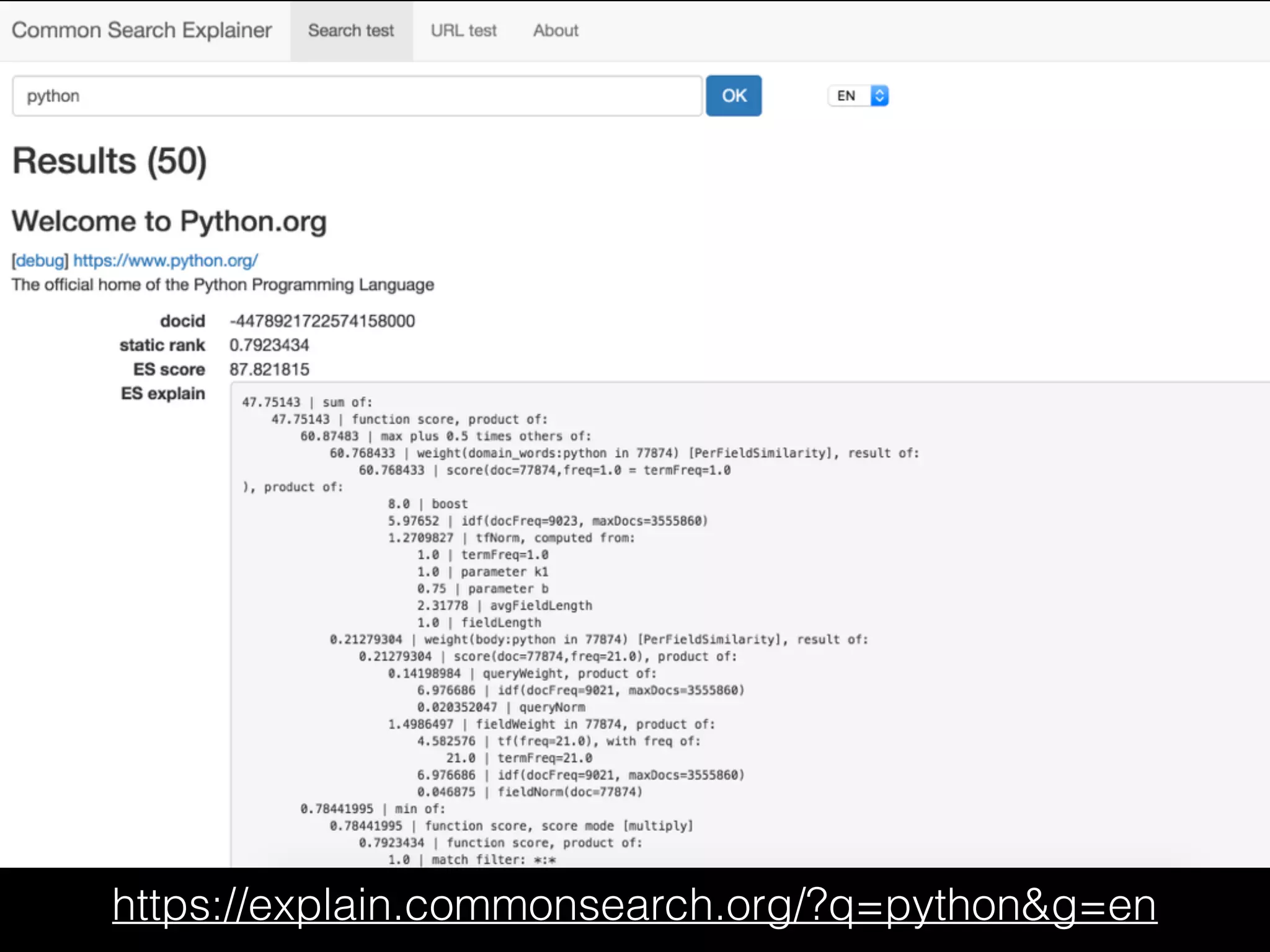Image resolution: width=1270 pixels, height=952 pixels.
Task: Click the ES explain label
Action: (x=162, y=394)
